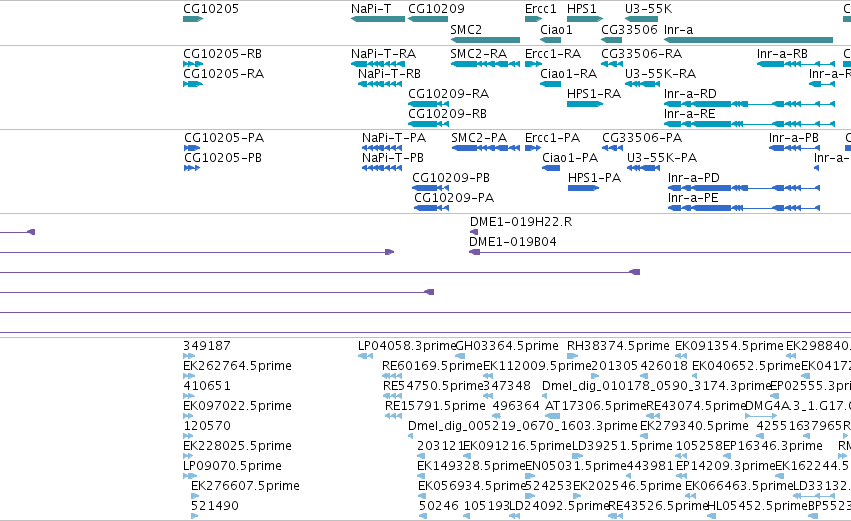Open the EK091354.5prime EST label

[x=729, y=346]
